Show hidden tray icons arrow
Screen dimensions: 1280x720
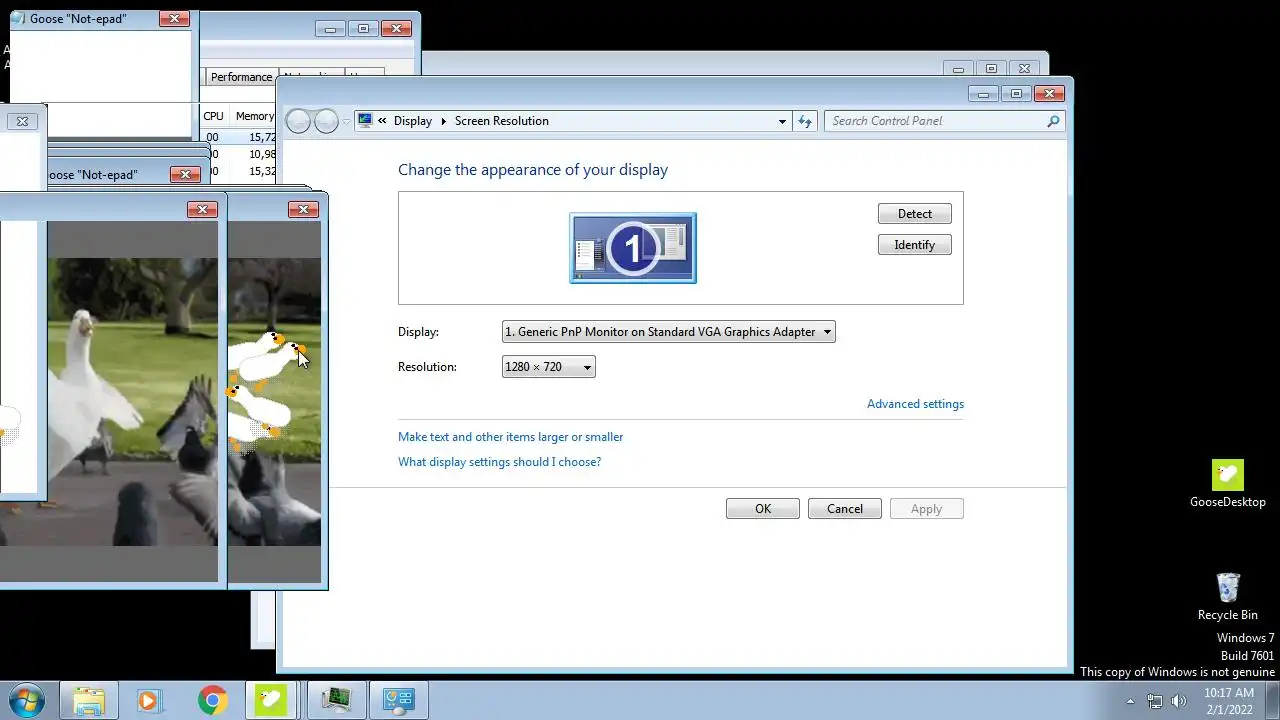1130,701
